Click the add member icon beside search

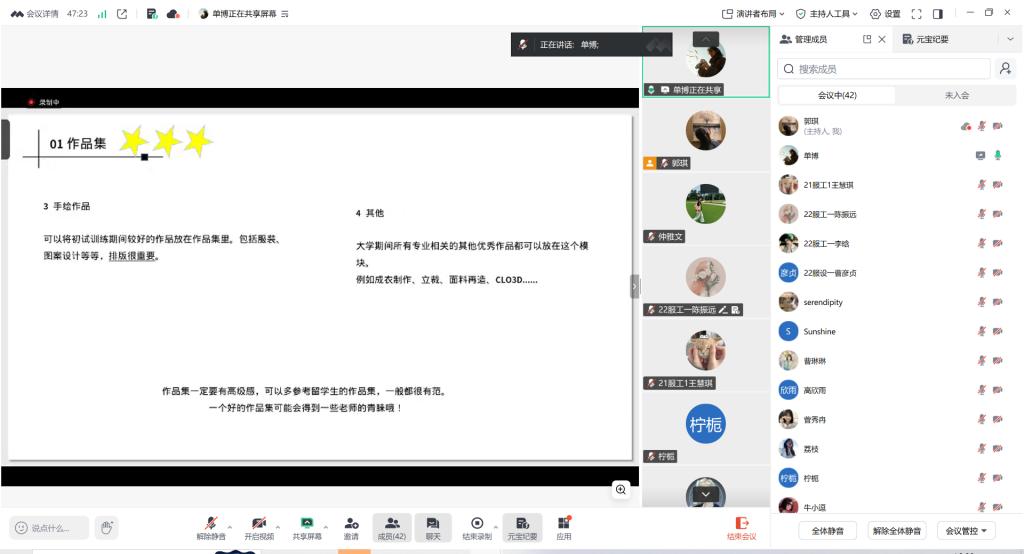(1005, 69)
